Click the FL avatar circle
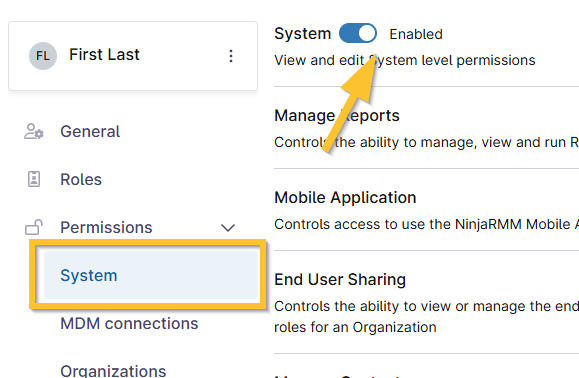The height and width of the screenshot is (378, 579). [x=43, y=56]
